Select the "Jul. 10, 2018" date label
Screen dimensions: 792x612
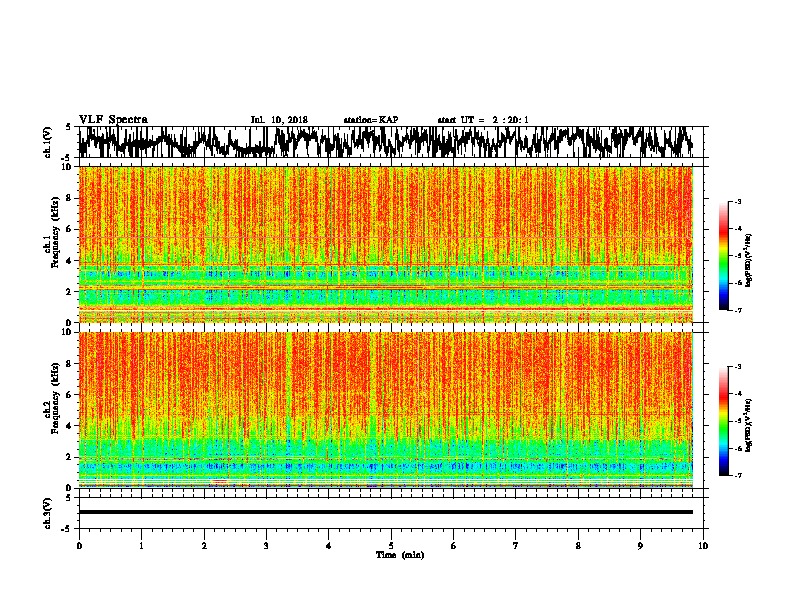(x=279, y=120)
